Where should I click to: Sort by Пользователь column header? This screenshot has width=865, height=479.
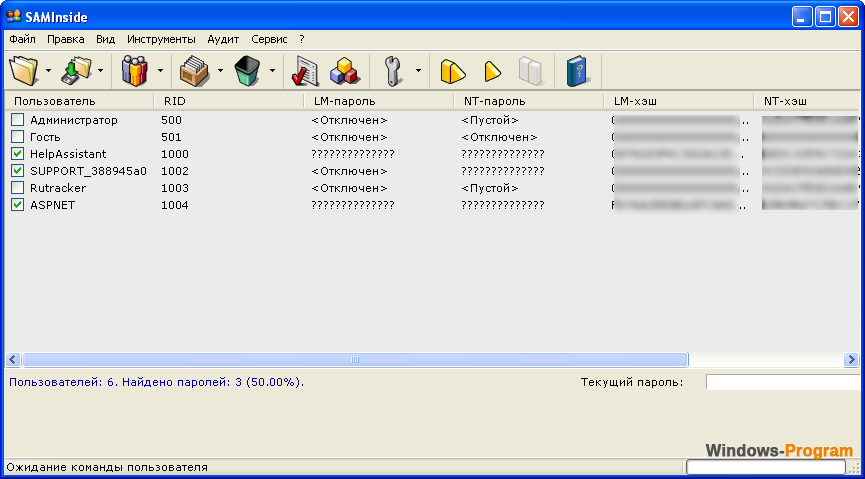click(79, 101)
